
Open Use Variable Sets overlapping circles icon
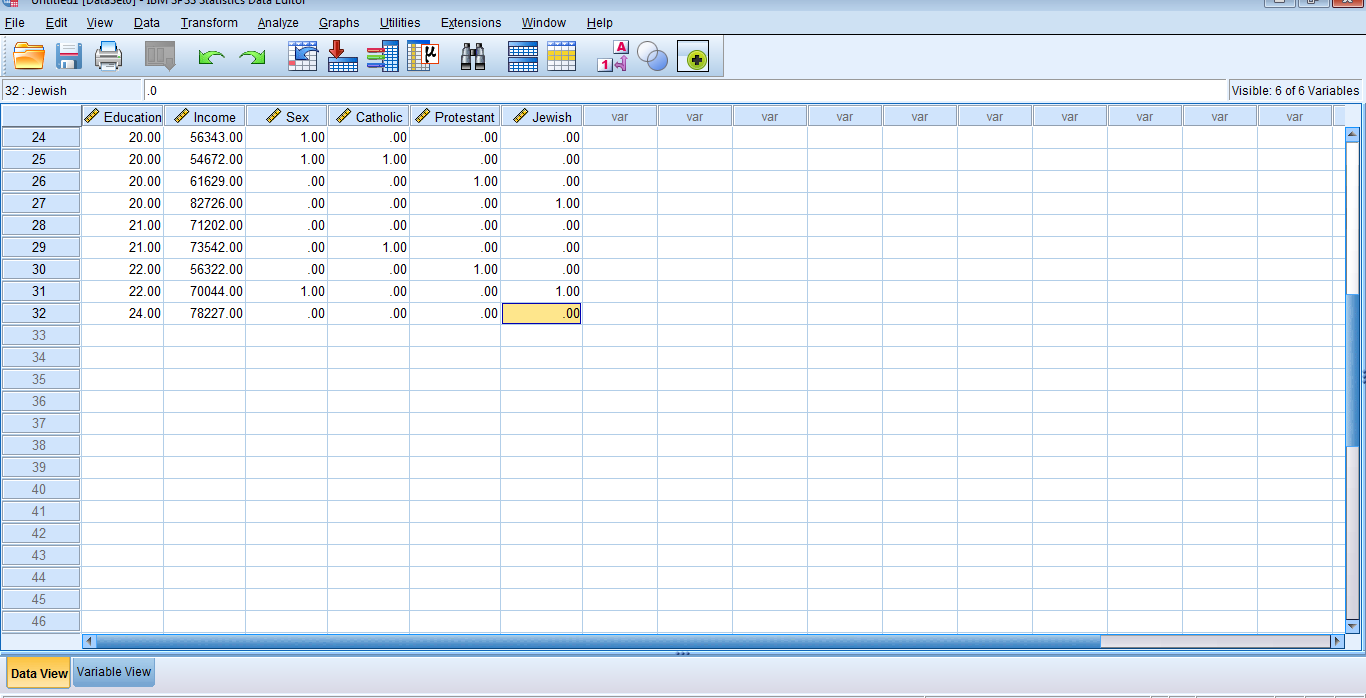[652, 58]
